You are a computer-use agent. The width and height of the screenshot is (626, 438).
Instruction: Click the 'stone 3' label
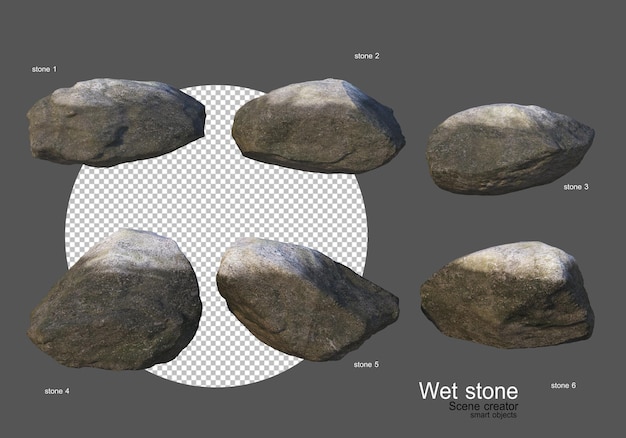pyautogui.click(x=576, y=186)
